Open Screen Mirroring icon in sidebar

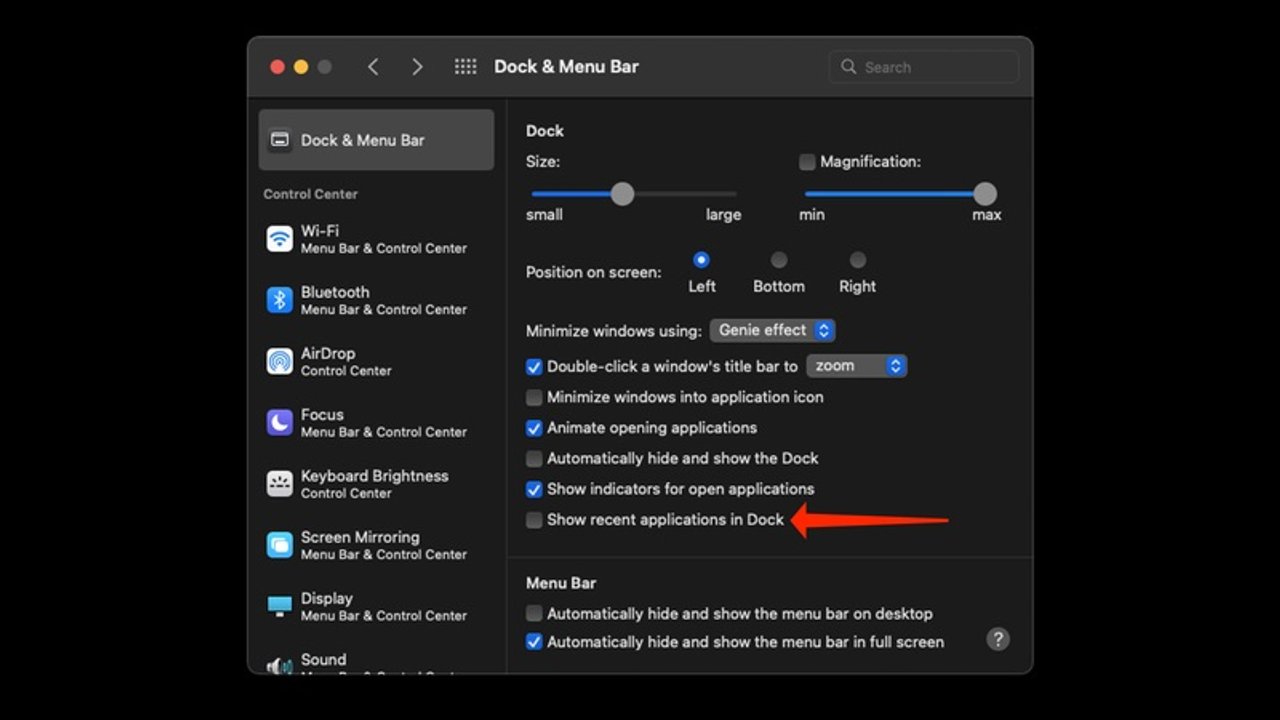coord(280,545)
